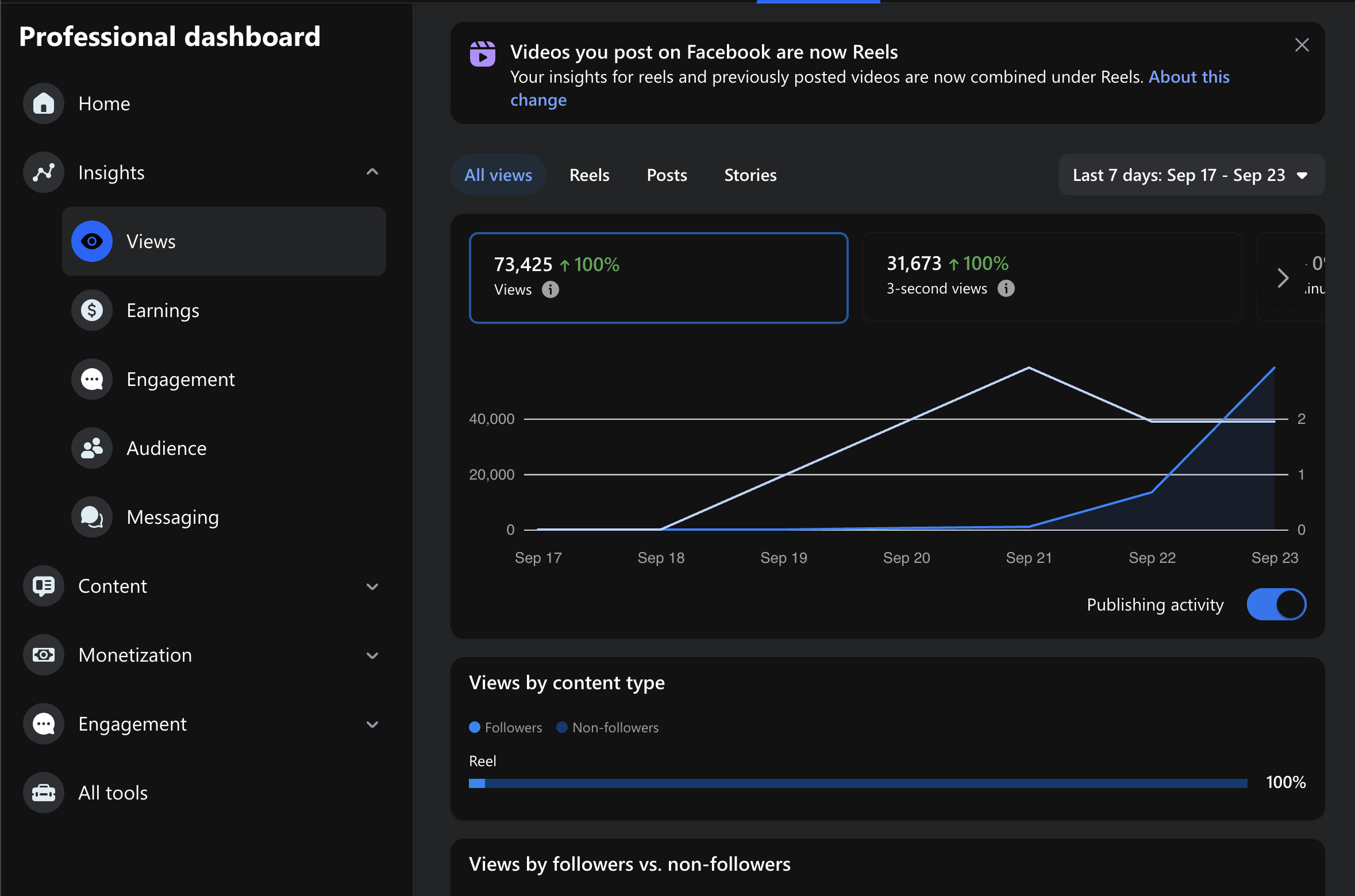
Task: Switch to the Reels tab
Action: (x=589, y=175)
